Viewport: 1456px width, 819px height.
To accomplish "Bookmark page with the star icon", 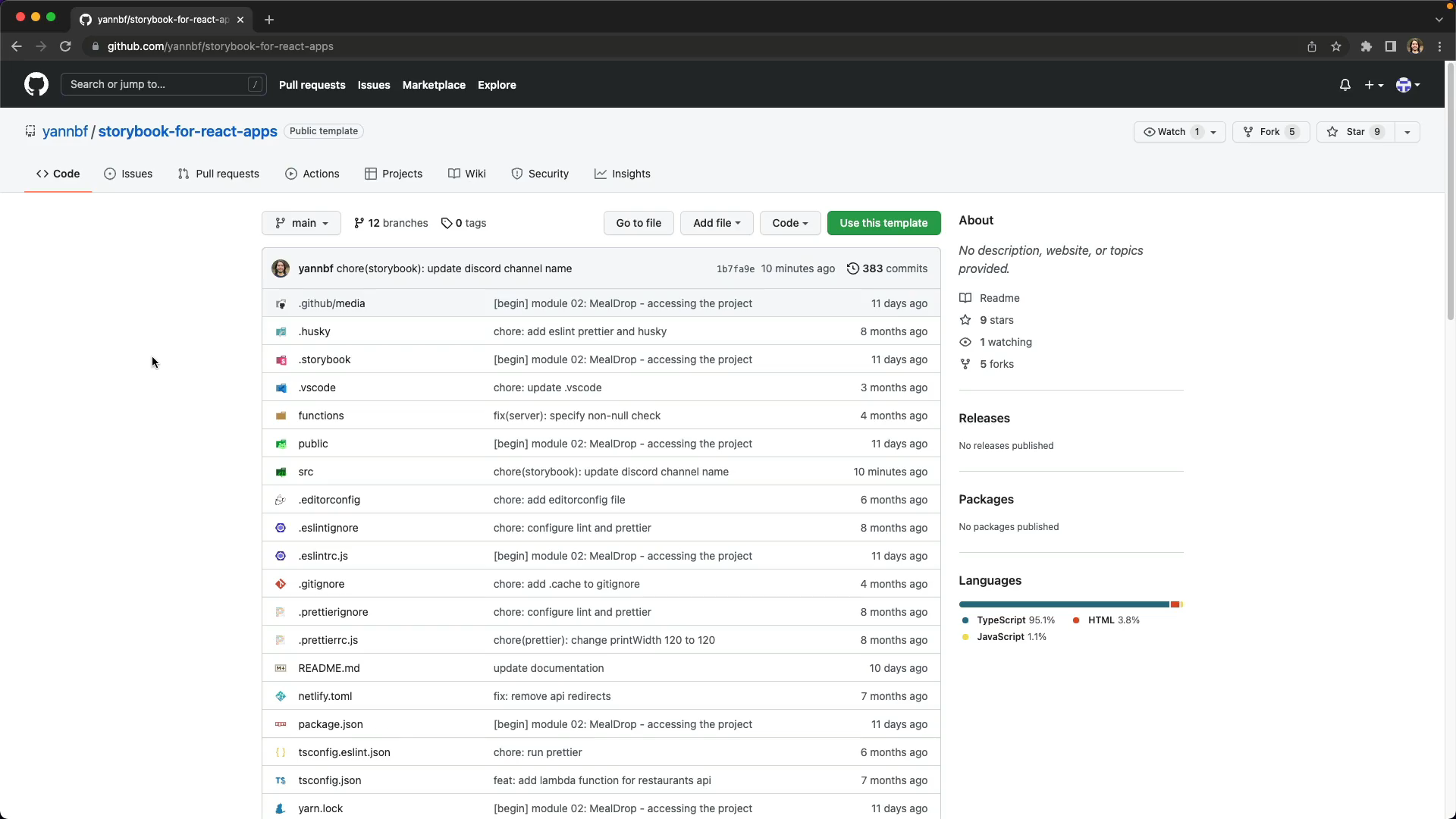I will point(1336,46).
